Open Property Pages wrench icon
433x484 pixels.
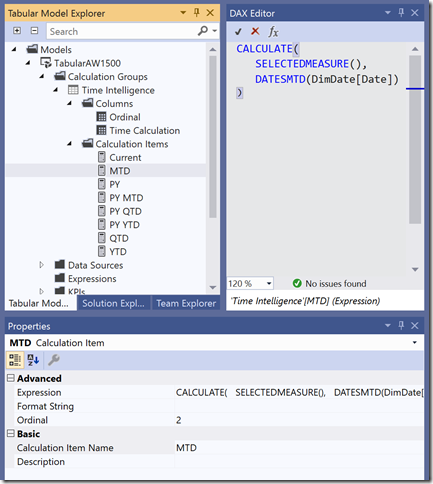tap(53, 360)
